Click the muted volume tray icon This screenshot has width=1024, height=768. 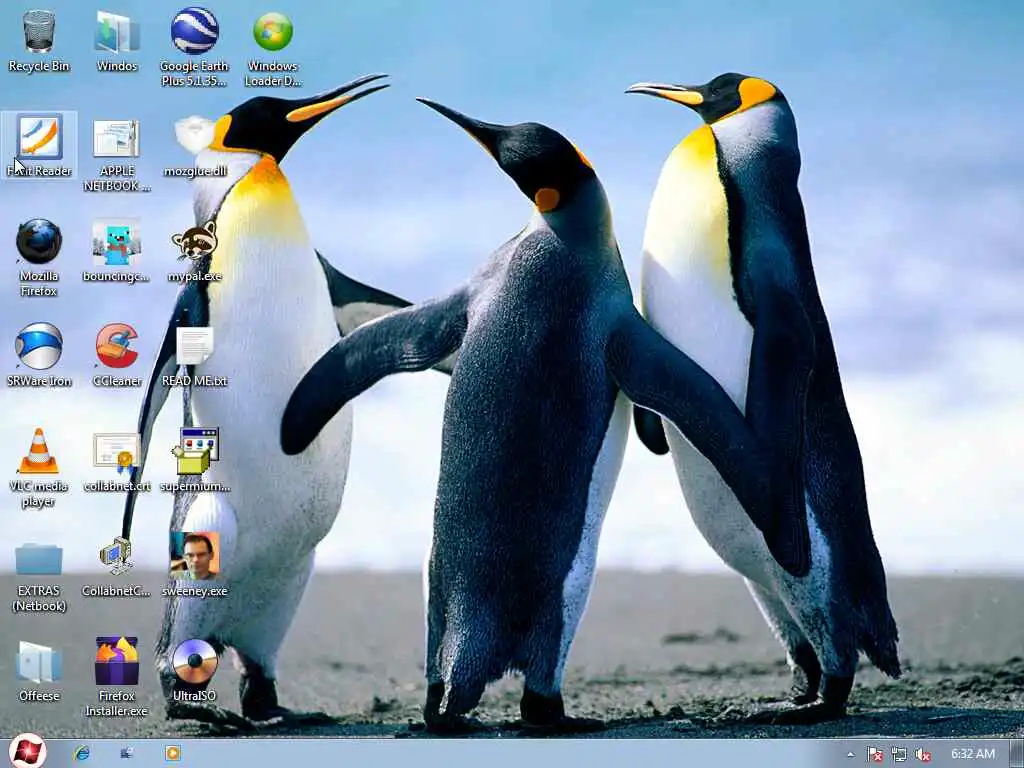[923, 754]
